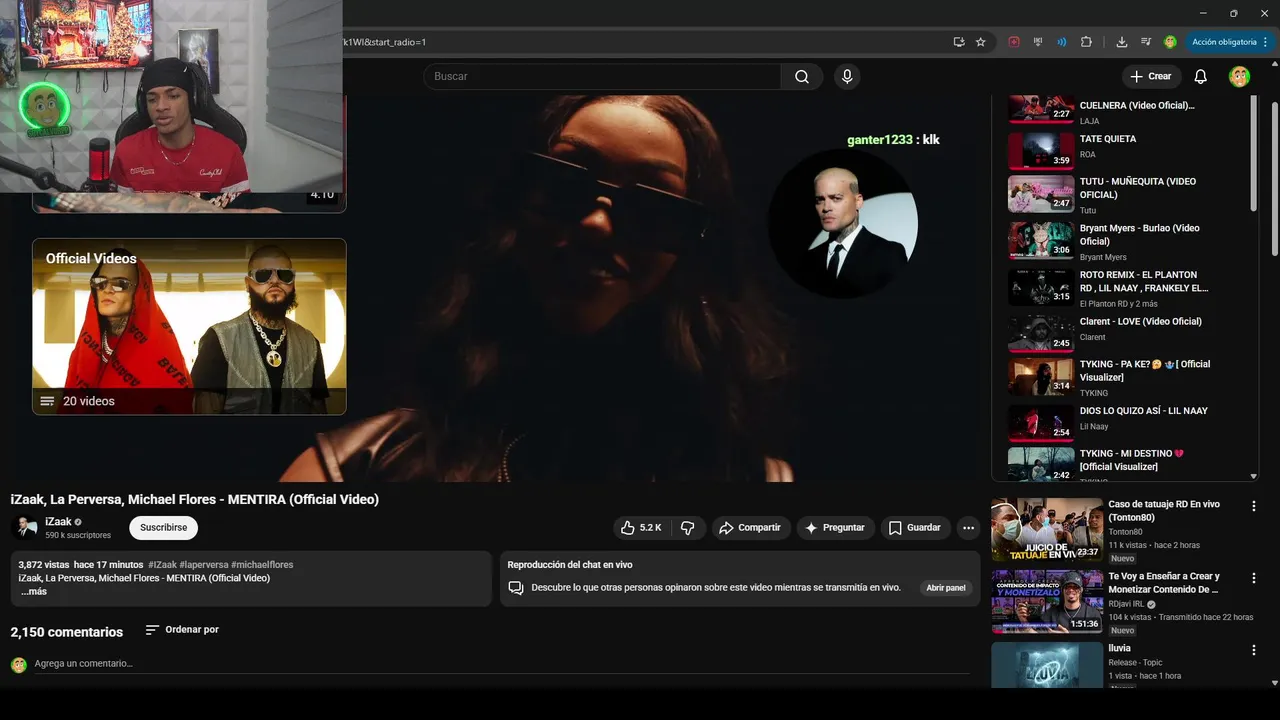The width and height of the screenshot is (1280, 720).
Task: Open options for Te Voy a Enseñar video
Action: point(1254,578)
